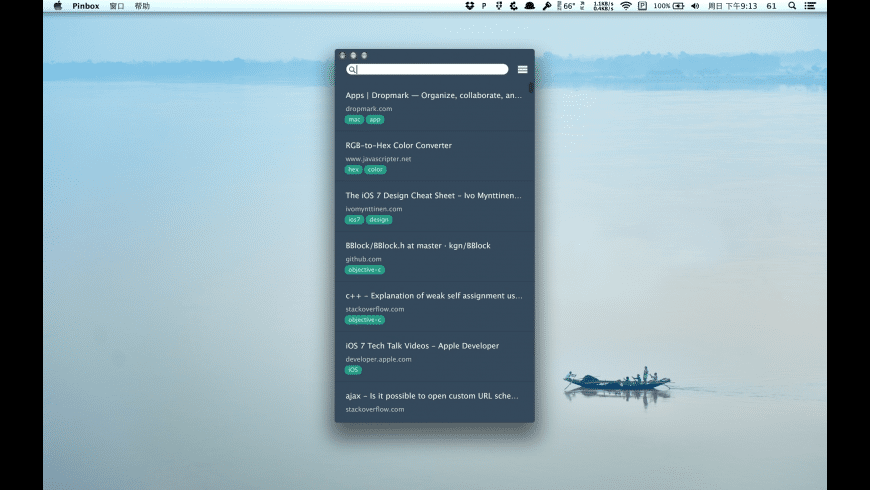Click github.com domain text
Viewport: 870px width, 490px height.
(363, 259)
